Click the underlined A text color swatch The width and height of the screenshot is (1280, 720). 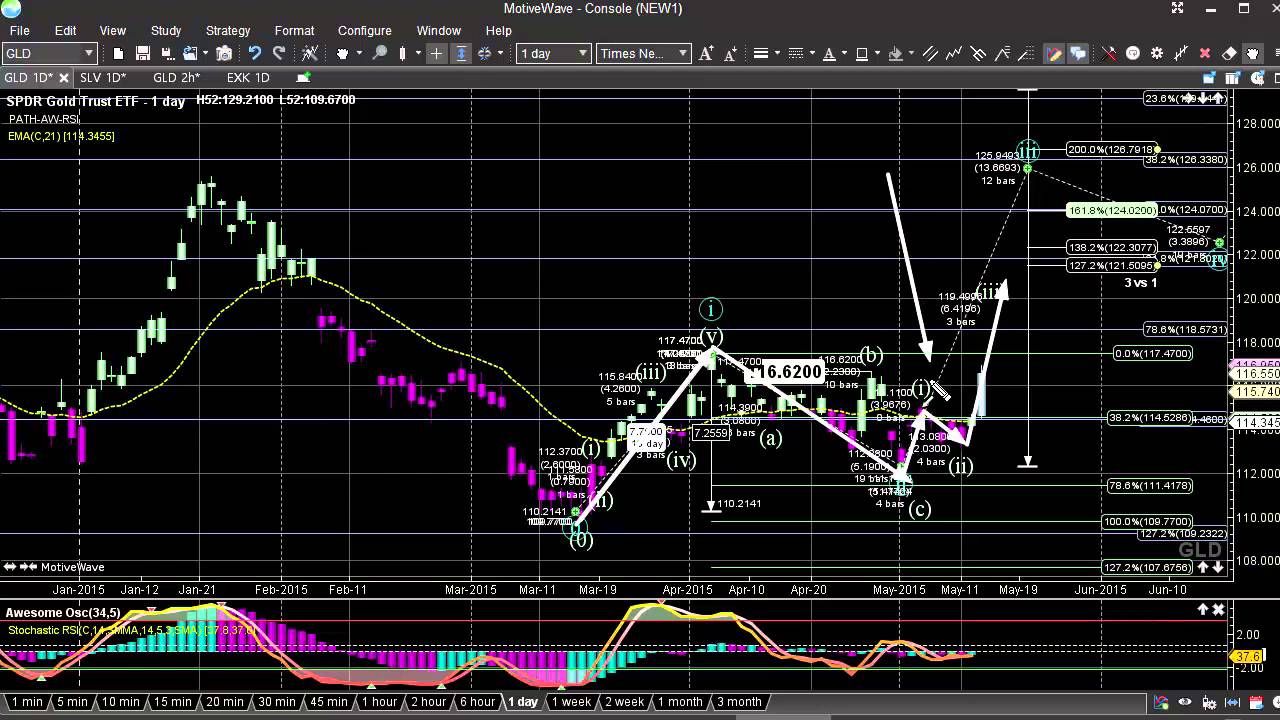[x=829, y=53]
